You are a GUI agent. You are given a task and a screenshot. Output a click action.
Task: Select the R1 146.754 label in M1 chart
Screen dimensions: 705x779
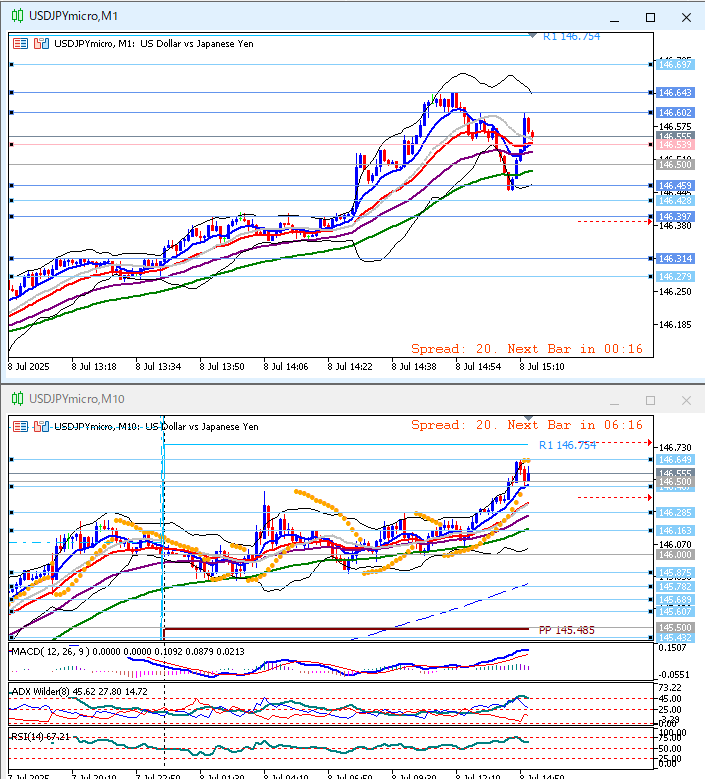pyautogui.click(x=571, y=37)
